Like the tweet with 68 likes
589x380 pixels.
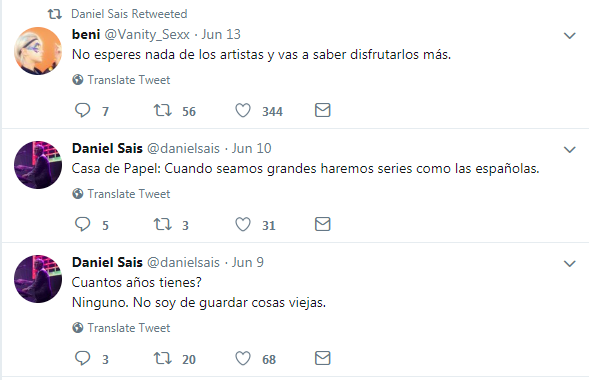coord(243,358)
